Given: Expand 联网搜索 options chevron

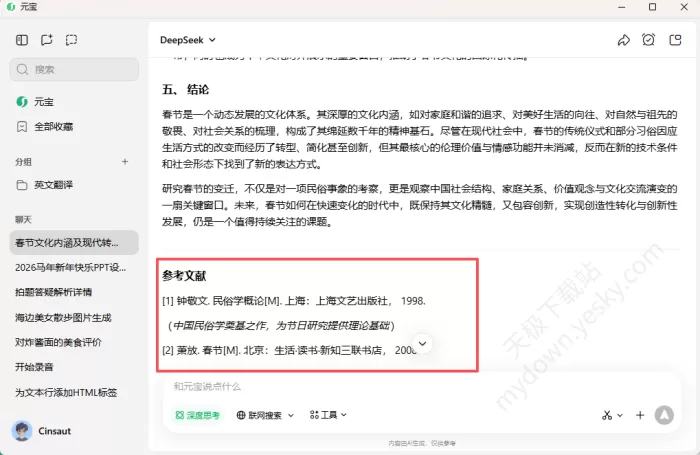Looking at the screenshot, I should (x=291, y=415).
